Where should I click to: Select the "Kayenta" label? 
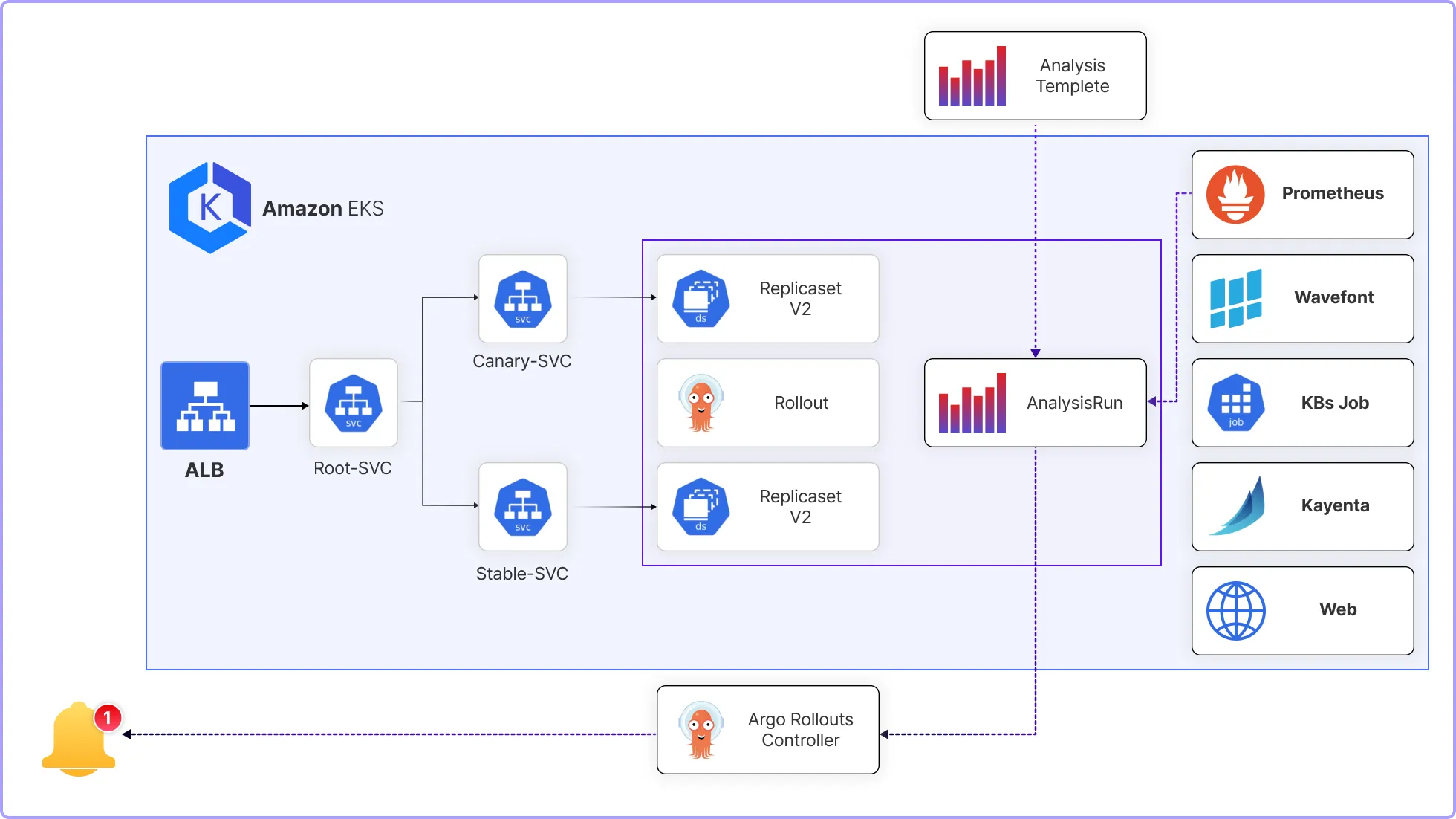coord(1336,505)
